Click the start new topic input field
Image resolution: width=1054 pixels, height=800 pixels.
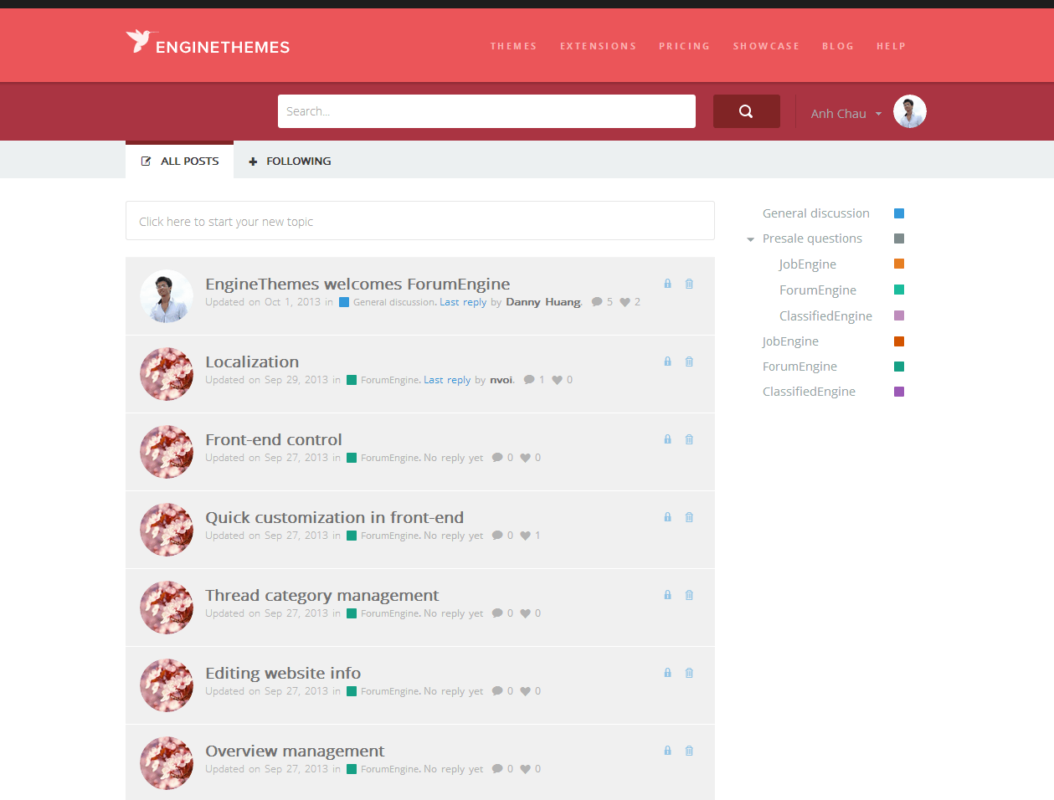pyautogui.click(x=419, y=220)
